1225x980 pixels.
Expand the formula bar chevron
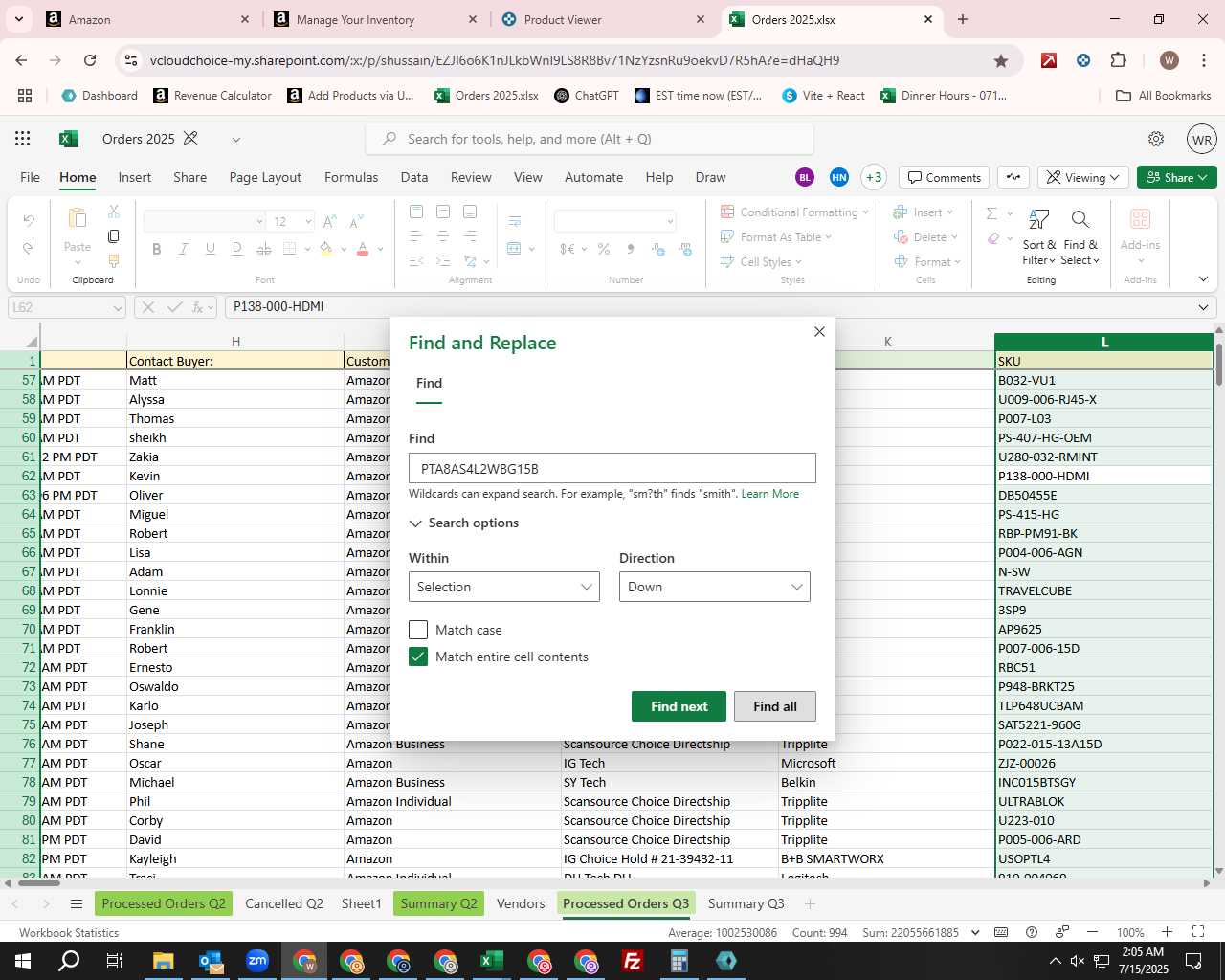coord(1203,307)
